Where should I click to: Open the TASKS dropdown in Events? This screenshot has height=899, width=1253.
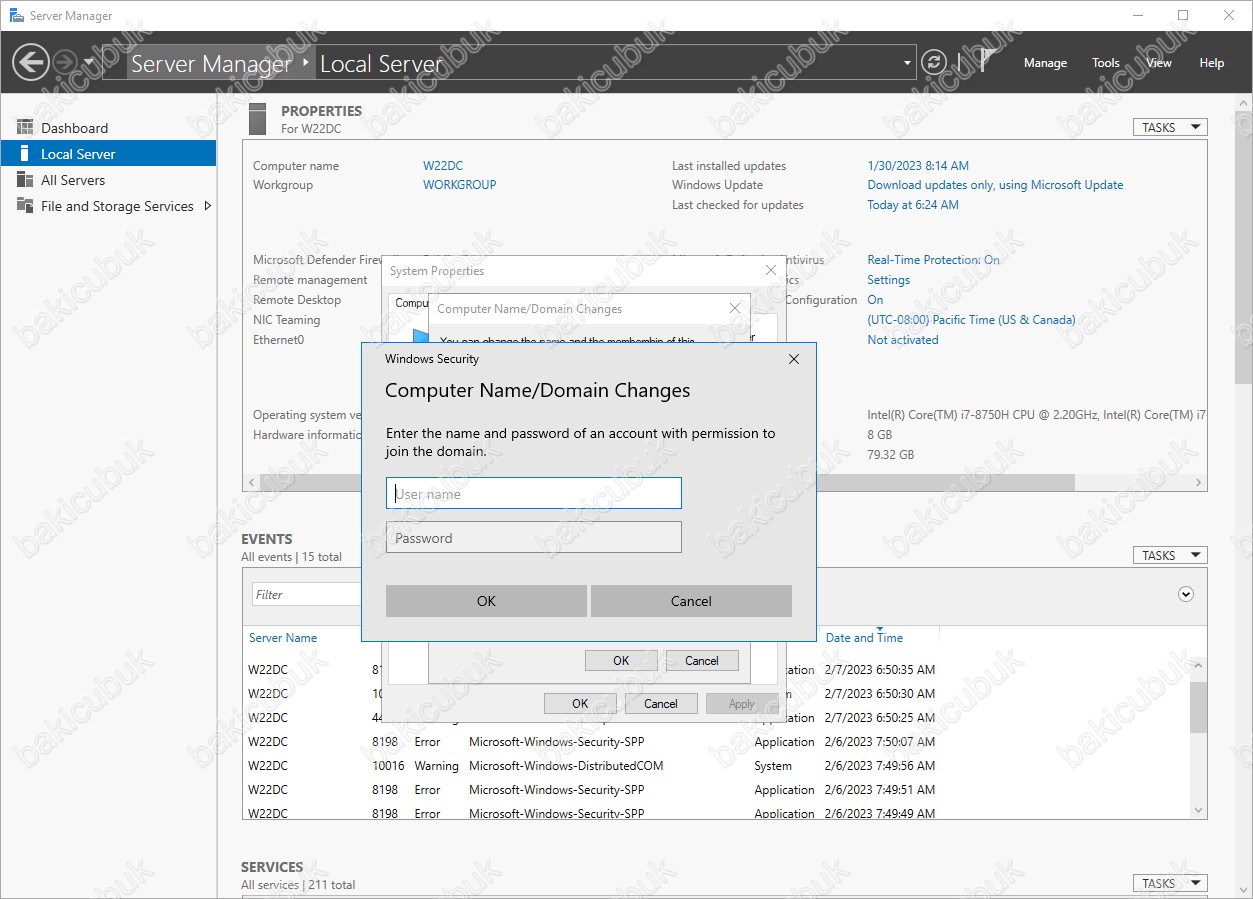(1170, 555)
